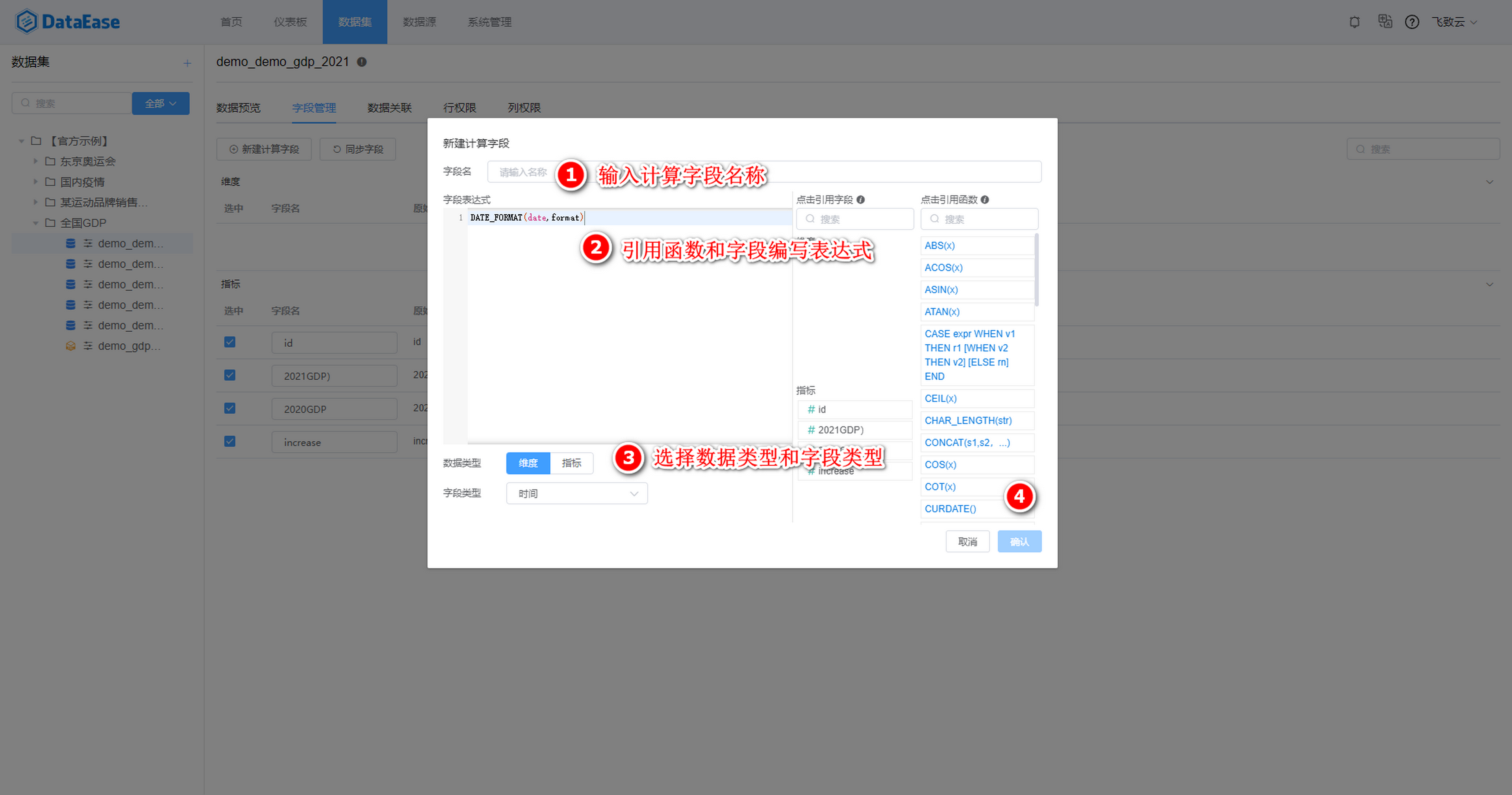Expand the 东京奥运会 folder
The height and width of the screenshot is (795, 1512).
pos(35,161)
